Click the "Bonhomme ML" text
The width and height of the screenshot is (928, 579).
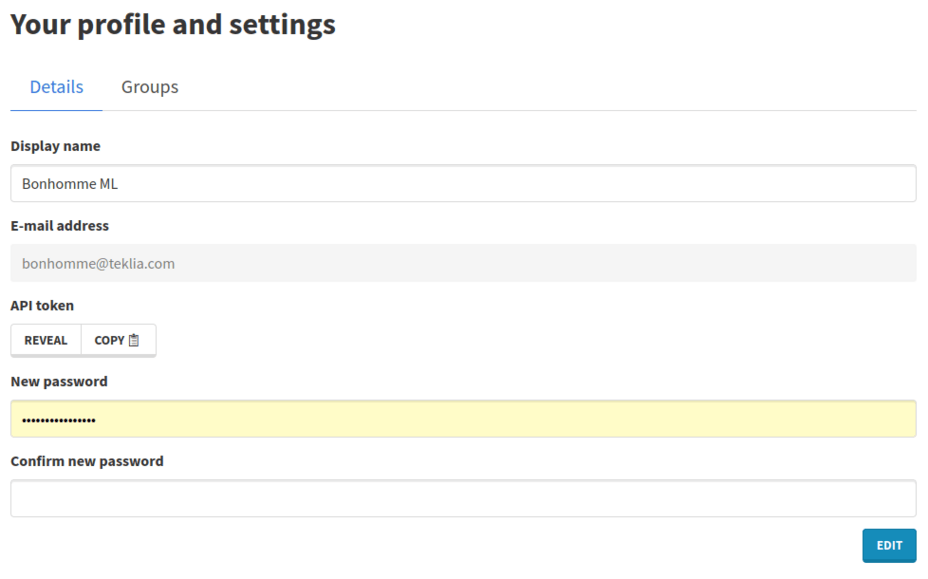pos(70,184)
